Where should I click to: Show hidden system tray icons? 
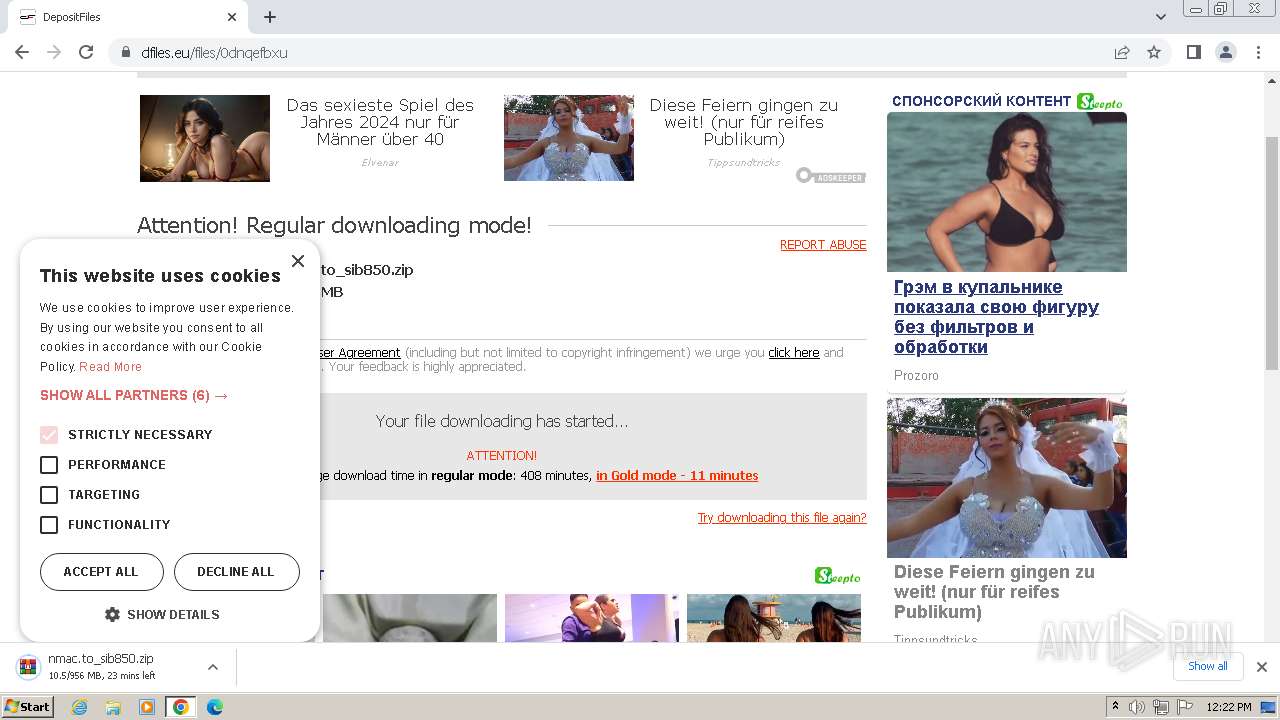point(1115,707)
